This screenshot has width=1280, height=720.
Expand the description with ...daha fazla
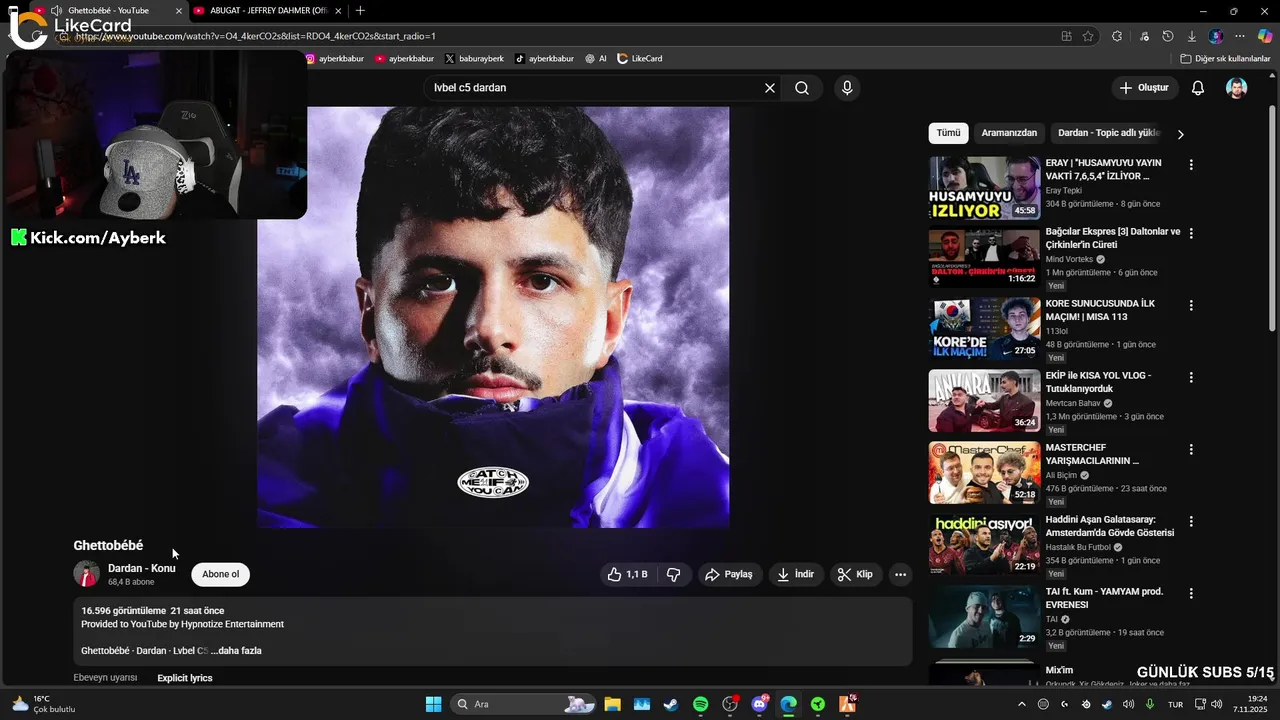(236, 651)
